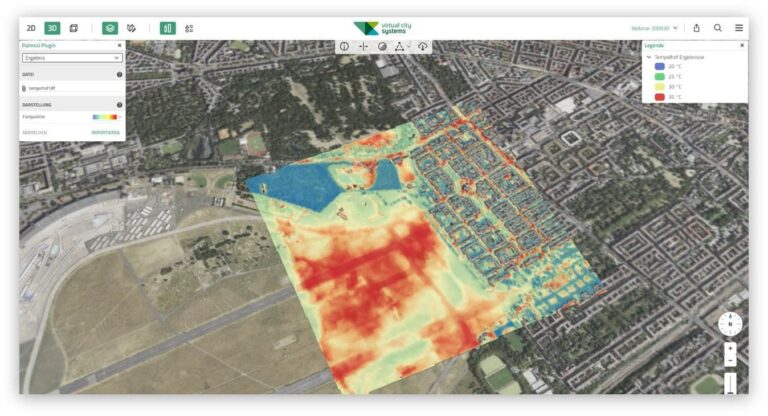
Task: Switch the map to 2D view
Action: tap(31, 28)
